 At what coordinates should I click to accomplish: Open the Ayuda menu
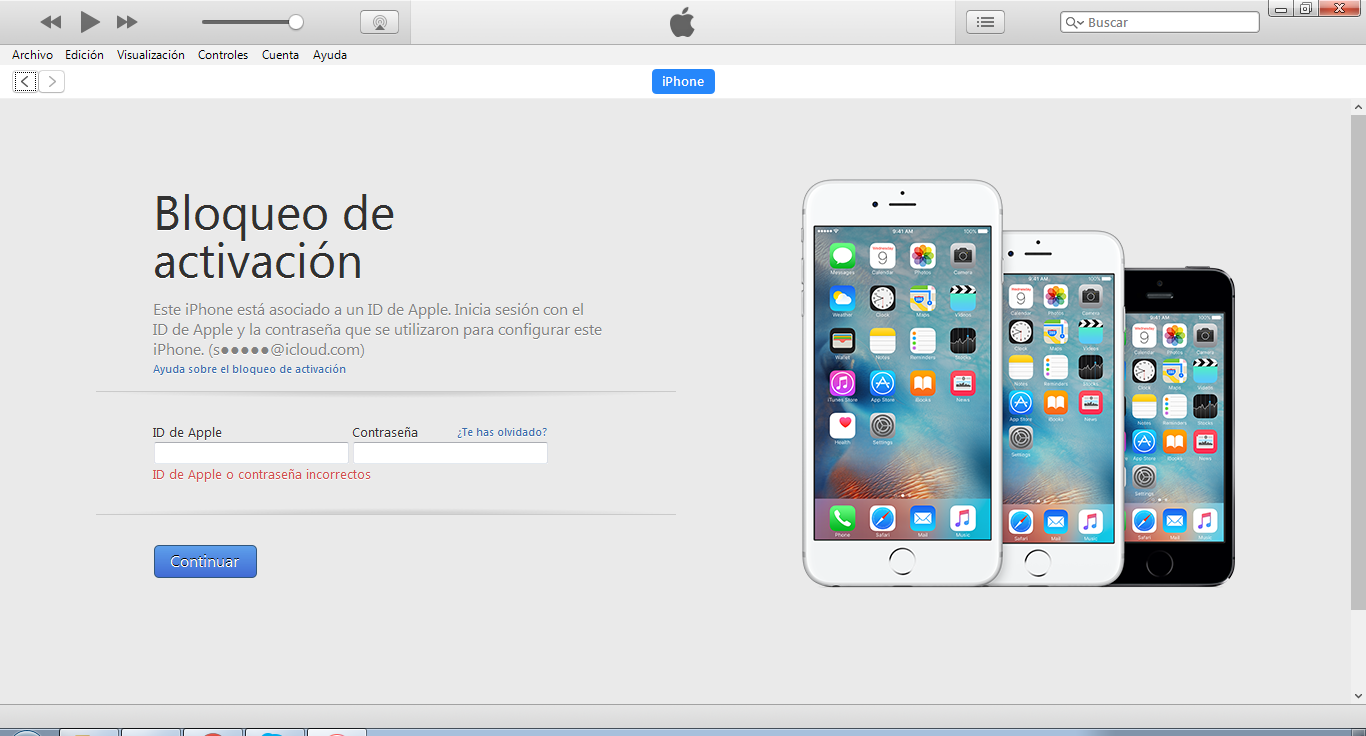[x=330, y=55]
